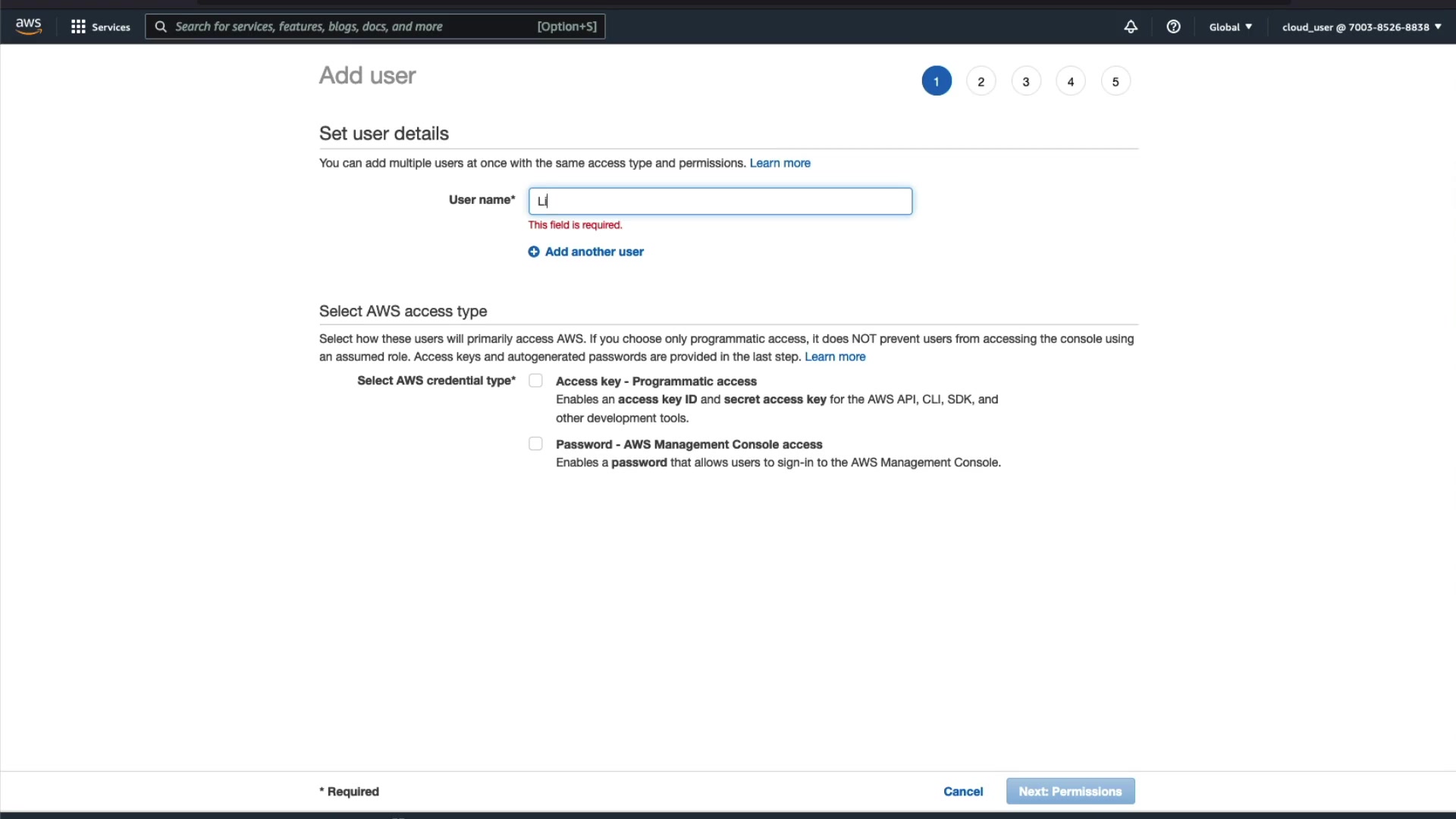Open the cloud_user account dropdown
Screen dimensions: 1456x819
(1361, 27)
